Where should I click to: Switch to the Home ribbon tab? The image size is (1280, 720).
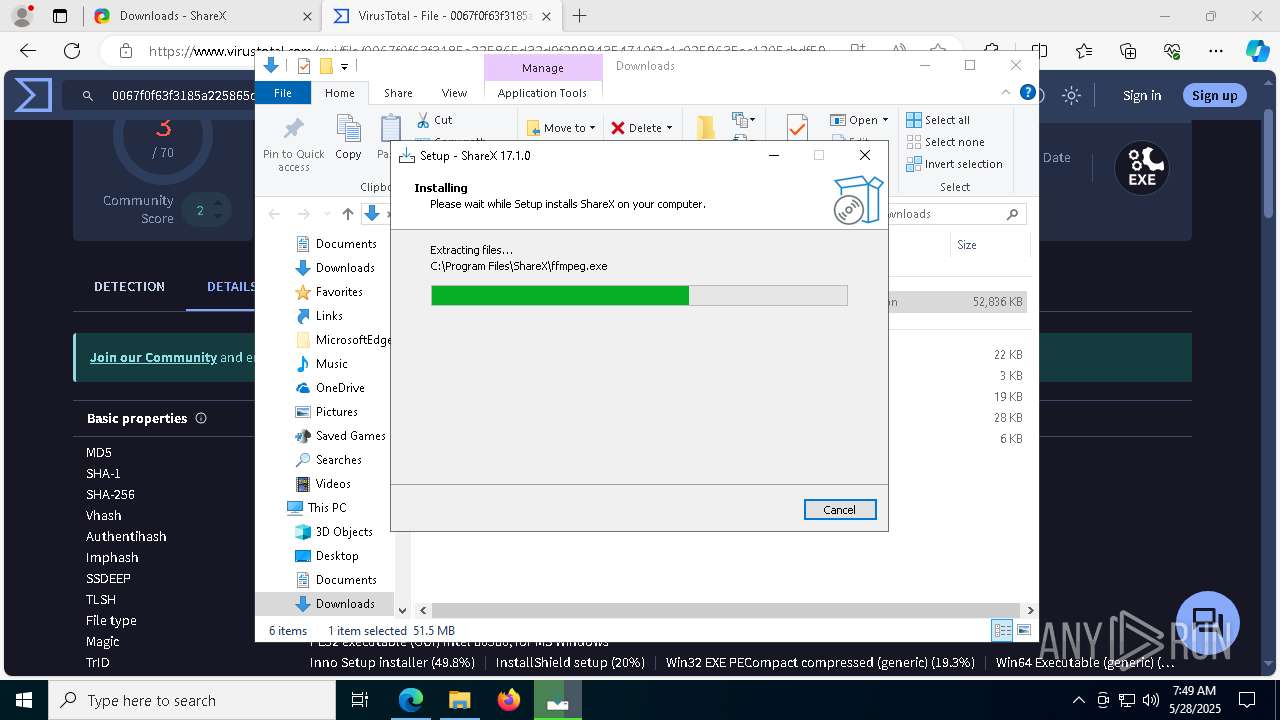[339, 92]
